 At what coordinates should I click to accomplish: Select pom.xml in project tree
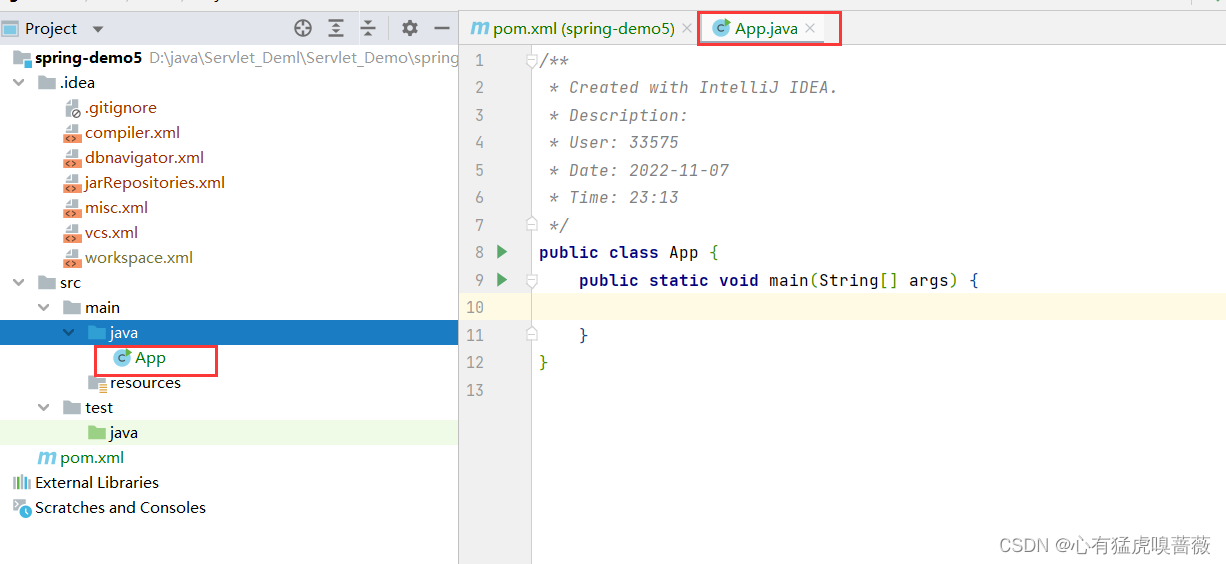coord(92,458)
